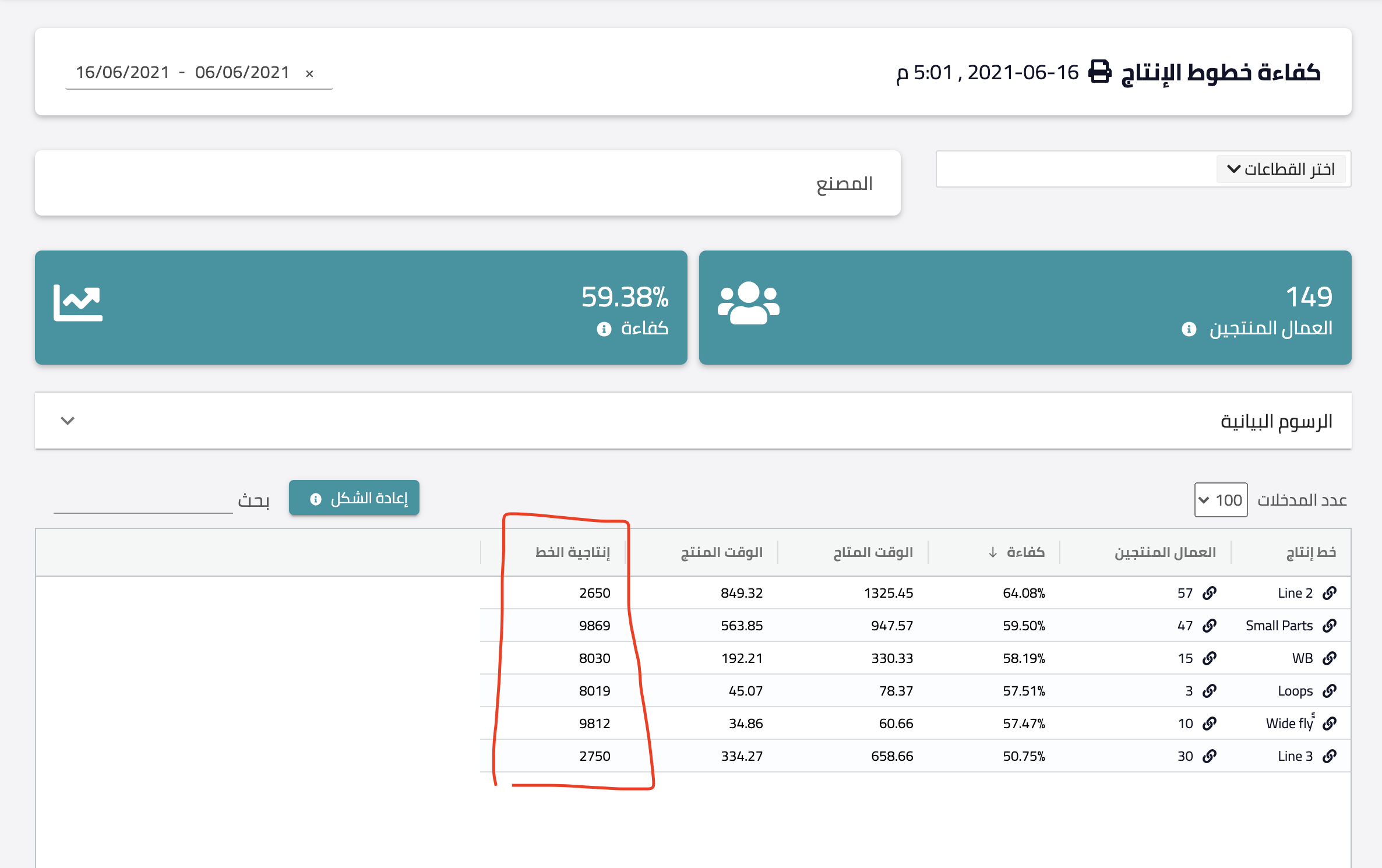Open the link icon beside Small Parts name
This screenshot has width=1382, height=868.
click(1330, 626)
